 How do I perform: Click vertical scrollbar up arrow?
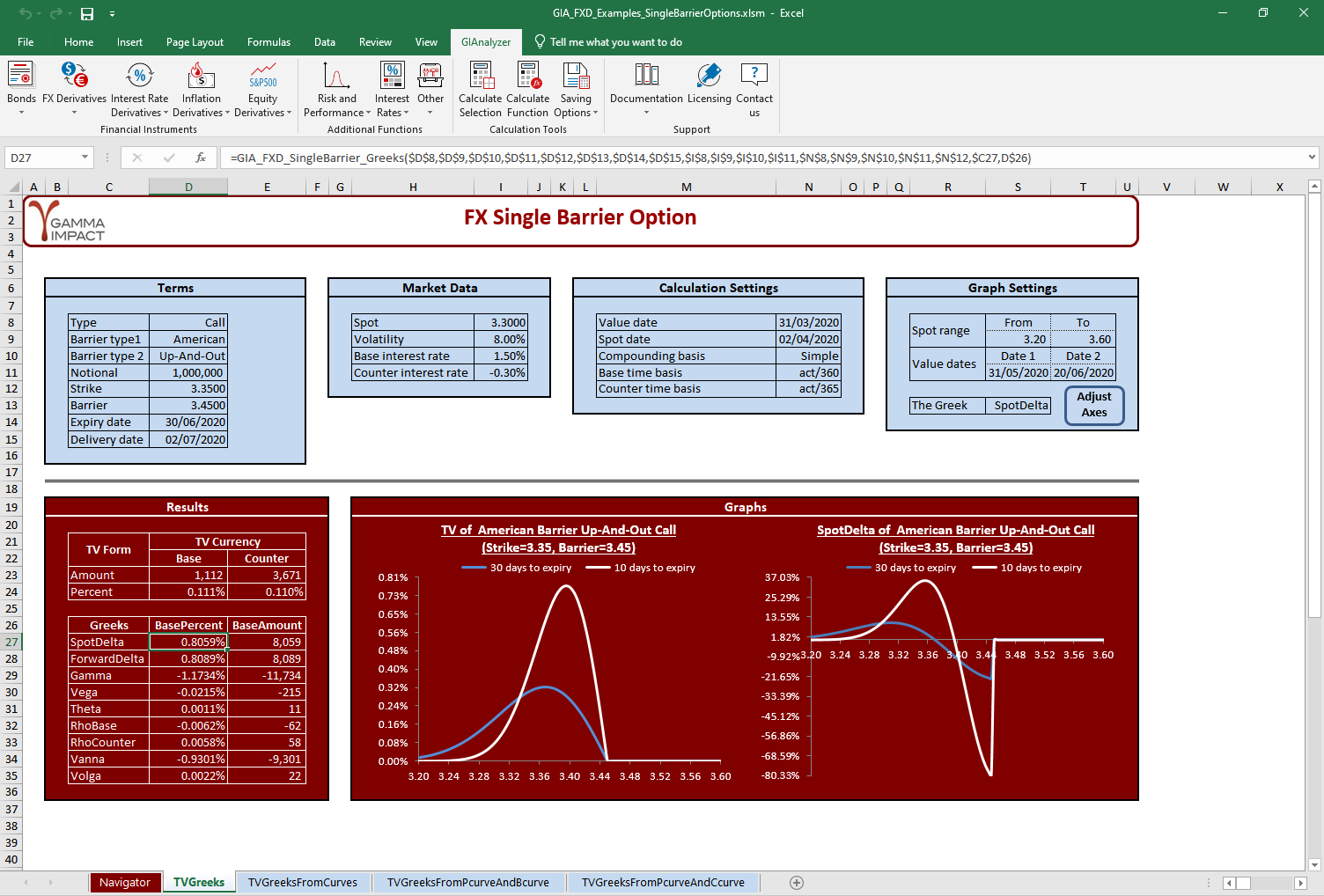1314,187
